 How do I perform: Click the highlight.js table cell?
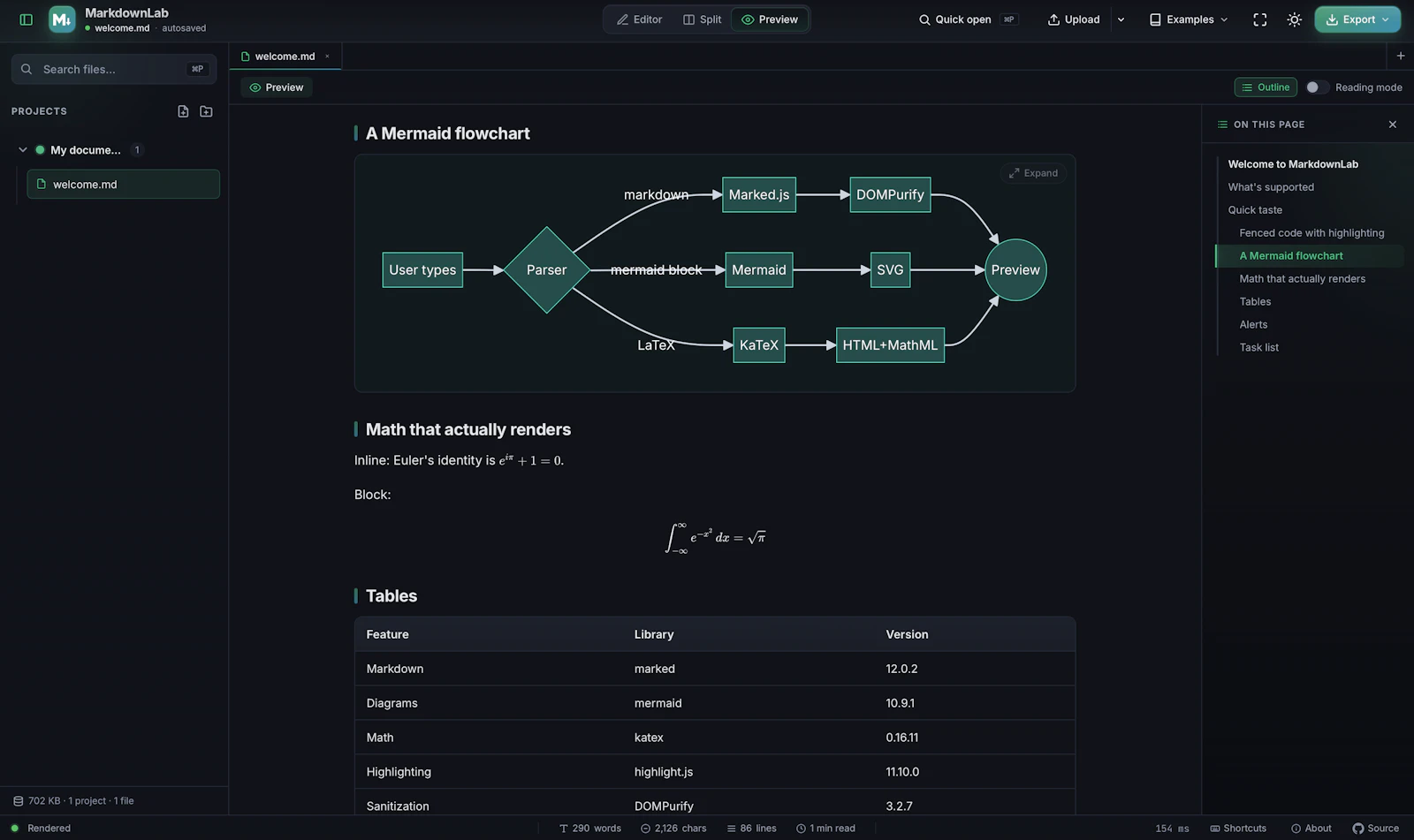(664, 772)
